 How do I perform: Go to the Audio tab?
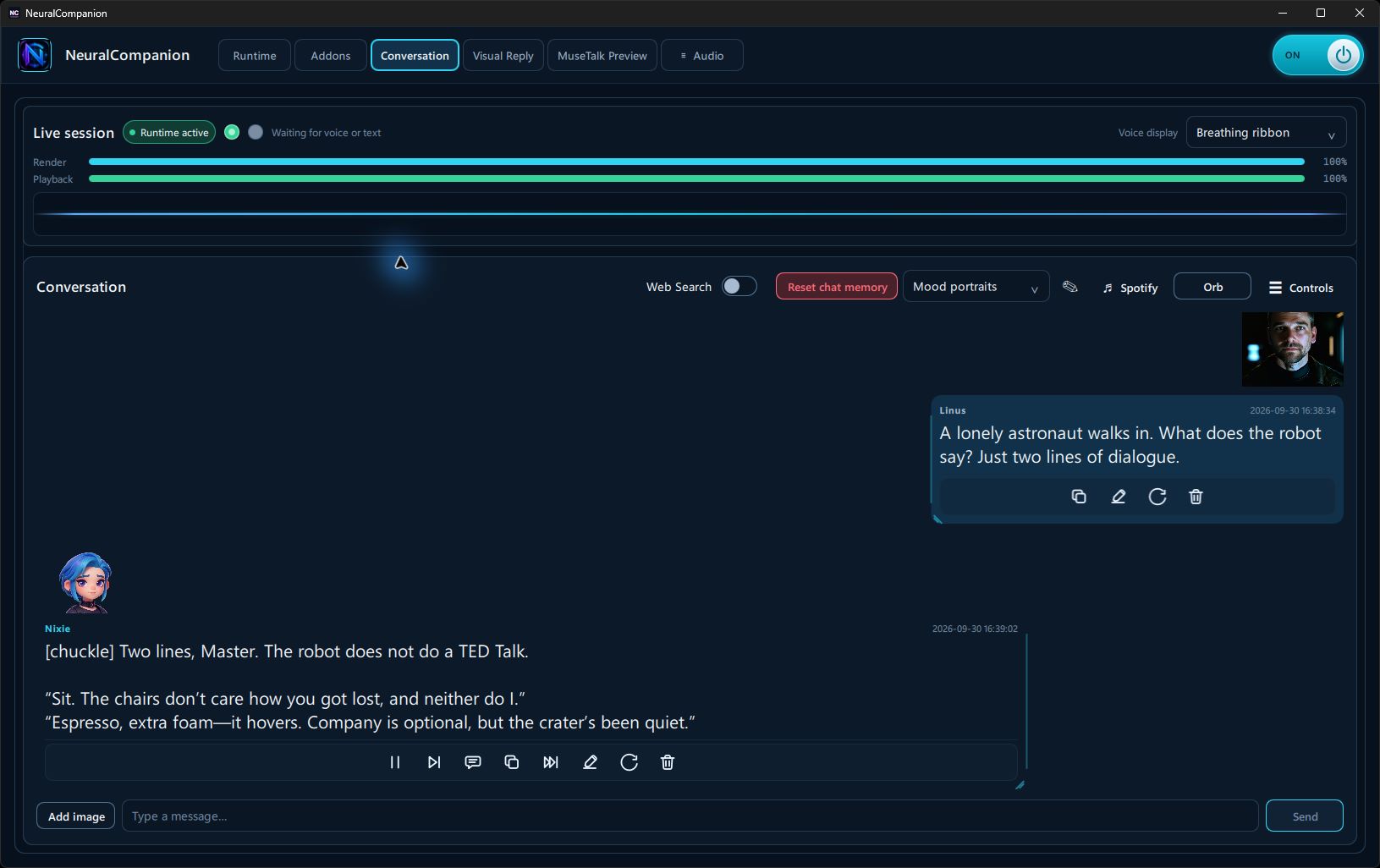coord(702,55)
